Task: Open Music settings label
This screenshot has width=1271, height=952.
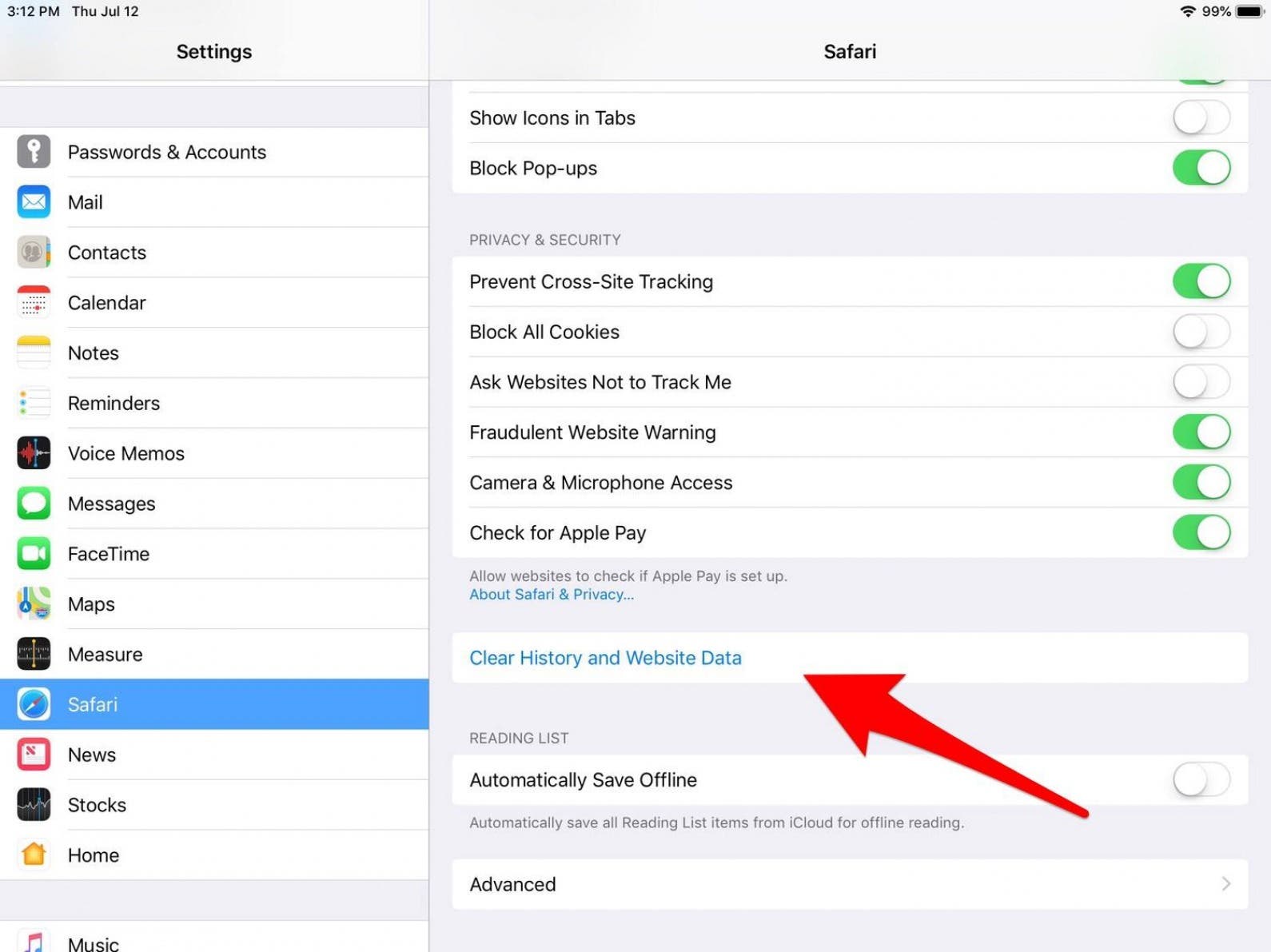Action: point(94,943)
